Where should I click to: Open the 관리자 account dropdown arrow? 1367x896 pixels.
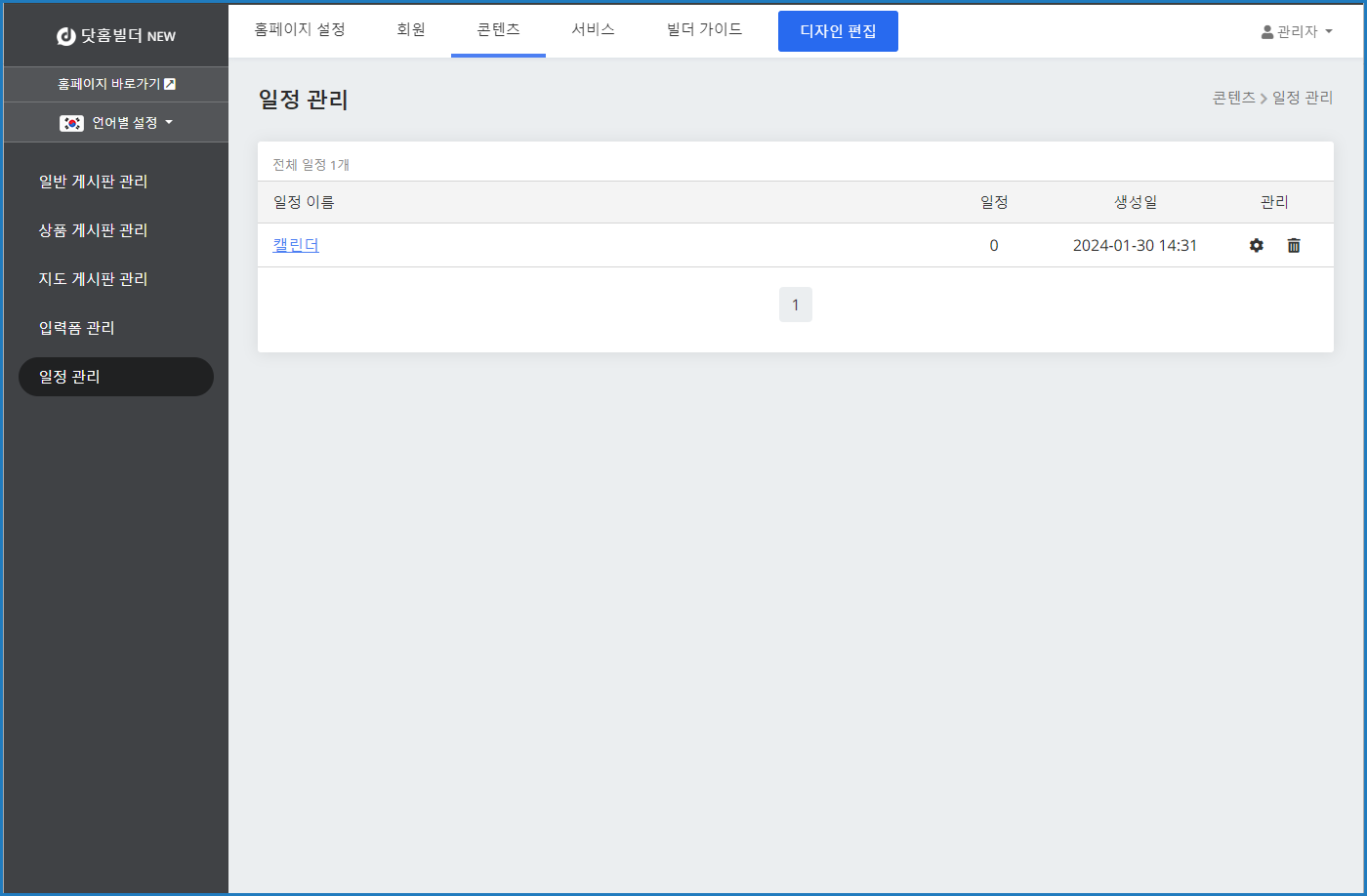click(1329, 32)
